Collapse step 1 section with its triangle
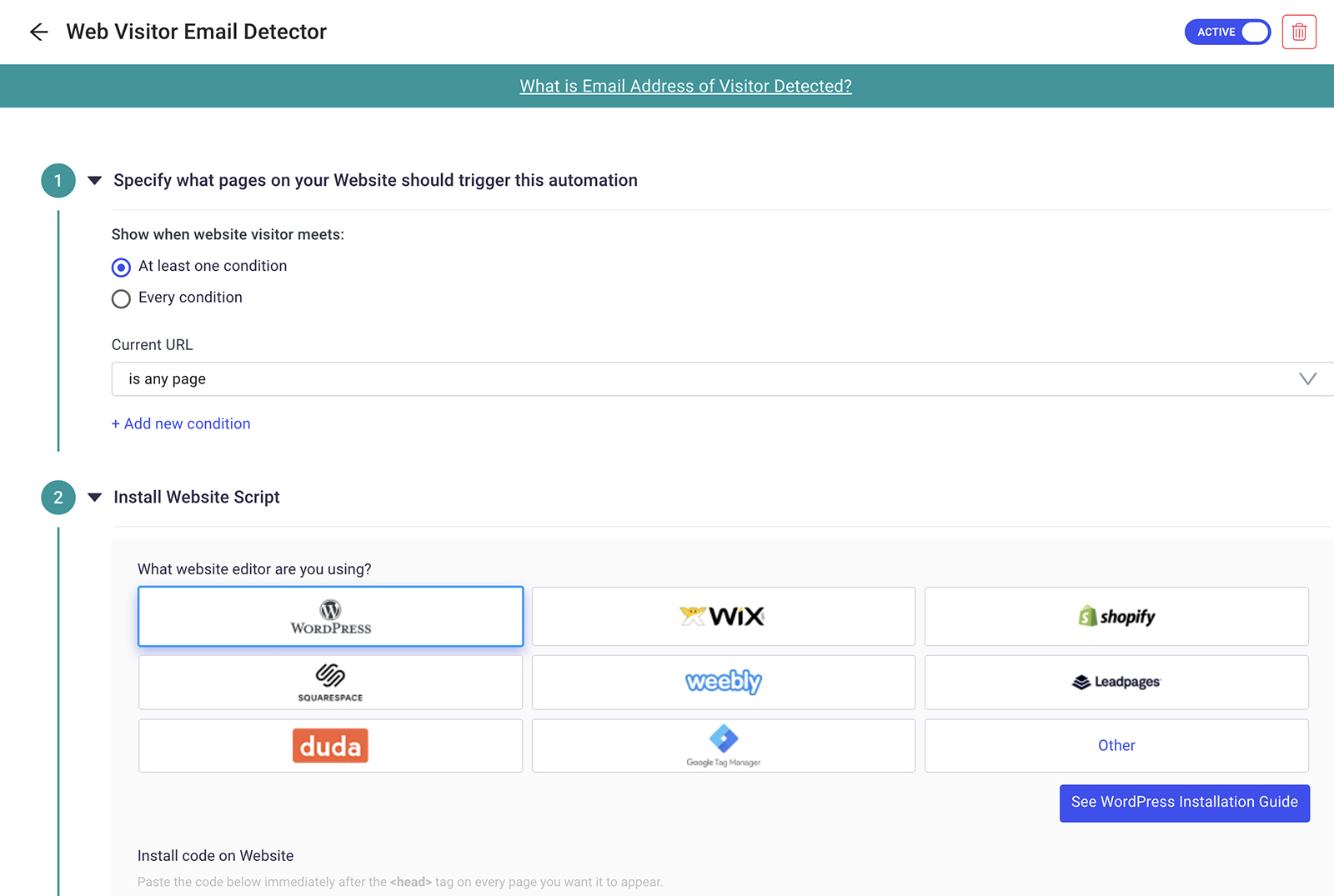 95,180
